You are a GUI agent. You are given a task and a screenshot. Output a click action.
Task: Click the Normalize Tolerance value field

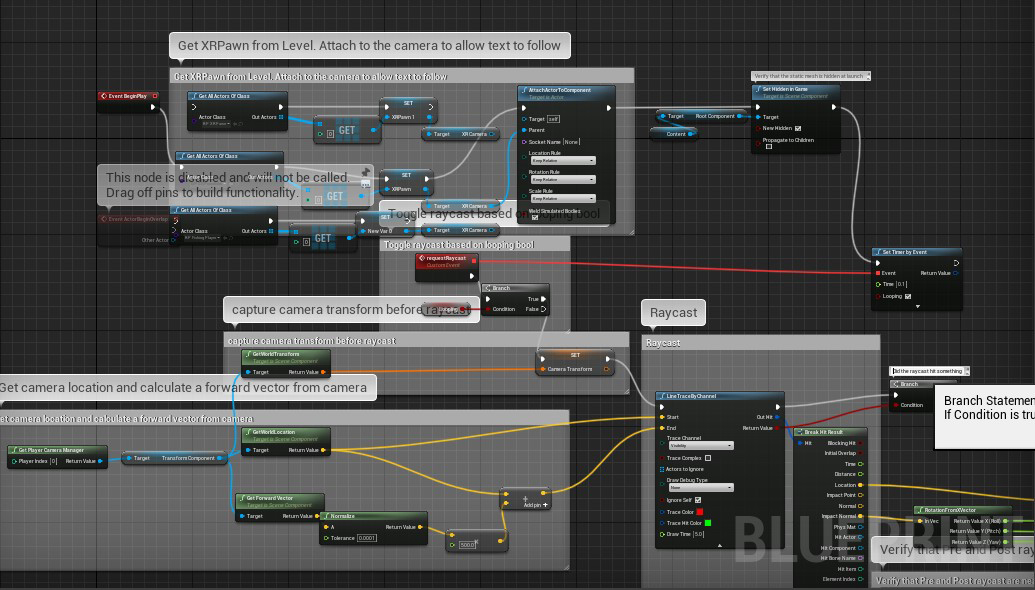(x=366, y=538)
